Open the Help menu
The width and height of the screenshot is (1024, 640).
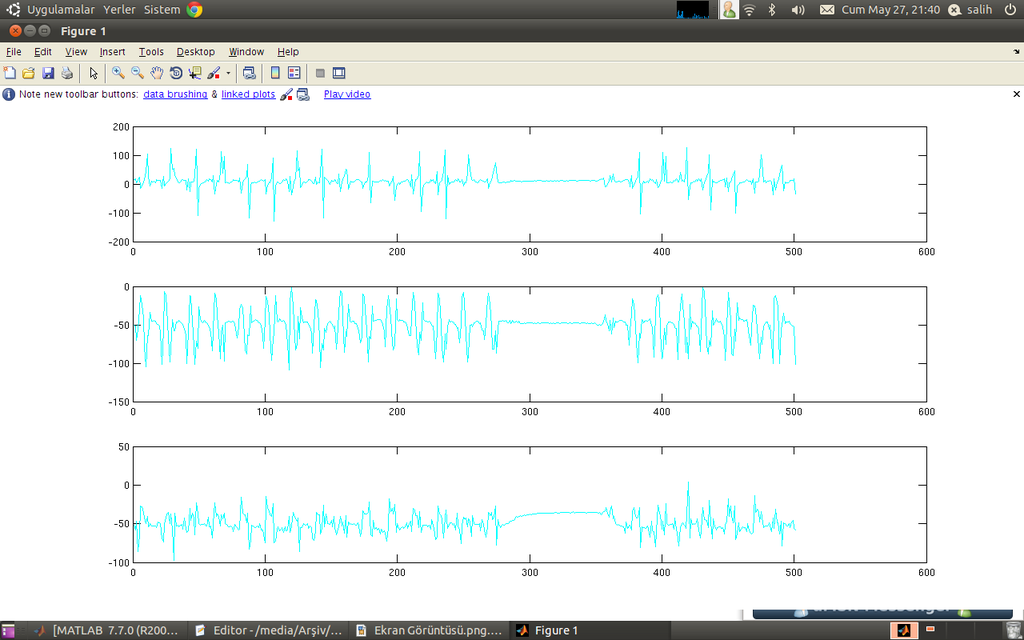pyautogui.click(x=288, y=52)
